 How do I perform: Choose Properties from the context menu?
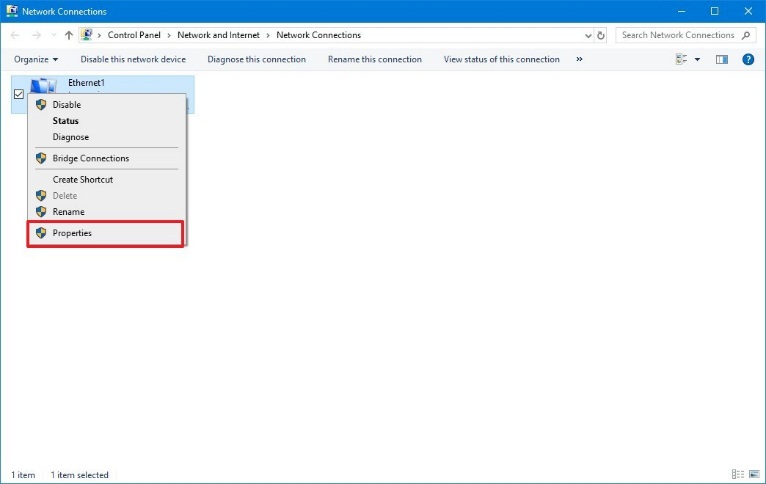[72, 233]
